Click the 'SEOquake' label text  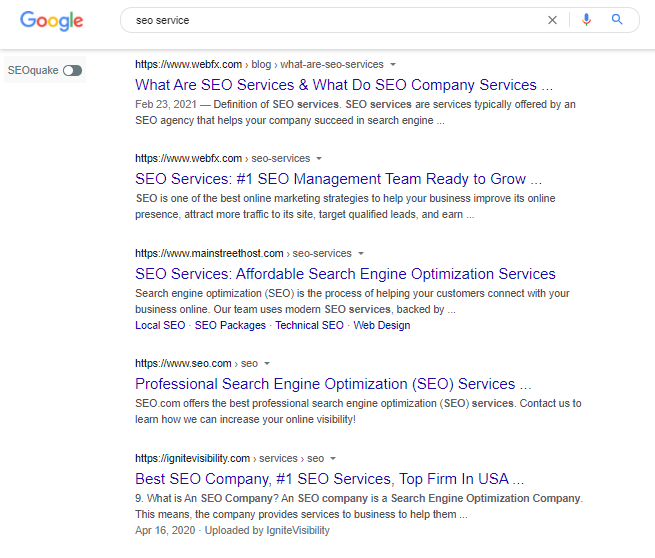point(33,70)
